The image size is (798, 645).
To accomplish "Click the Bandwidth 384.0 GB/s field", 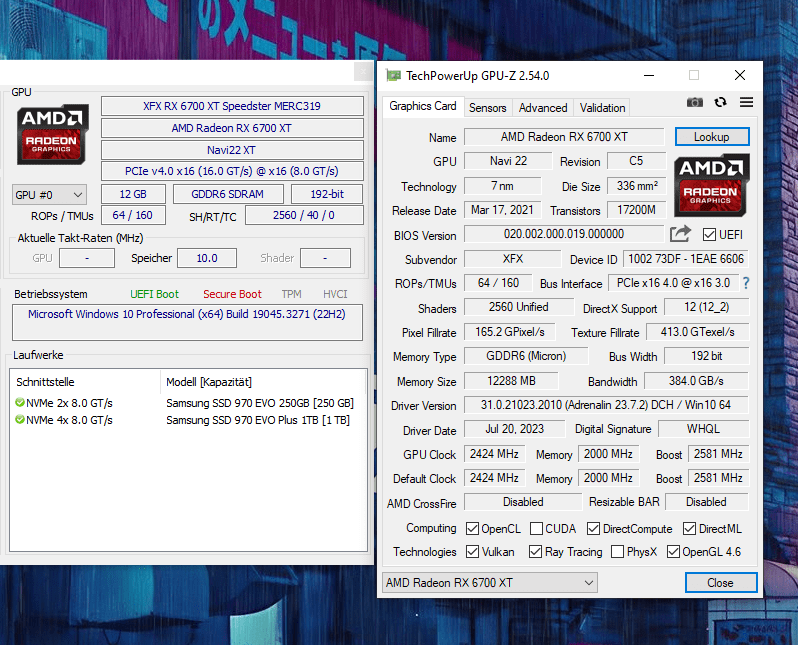I will pos(696,381).
